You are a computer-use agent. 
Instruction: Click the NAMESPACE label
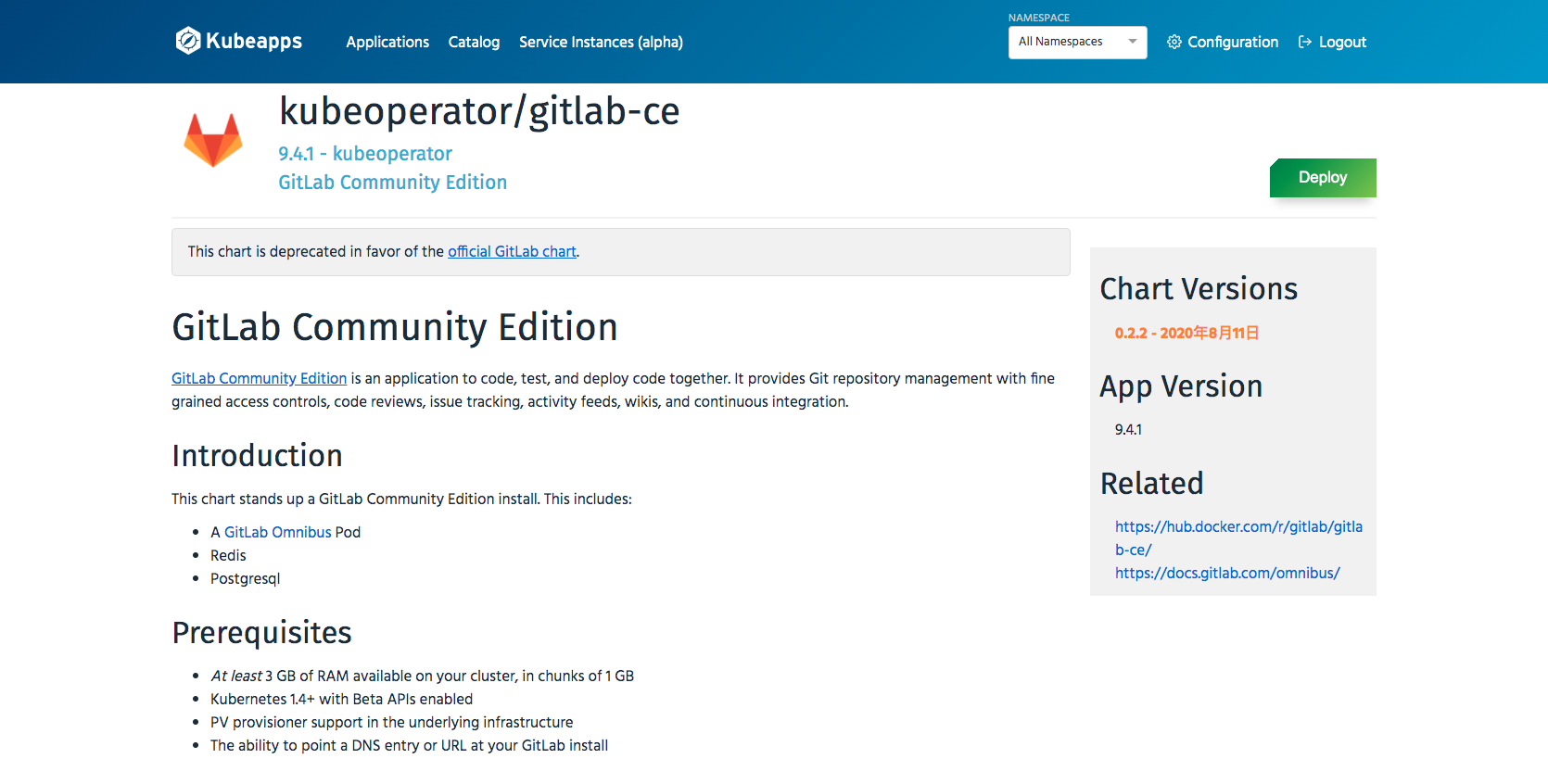[1039, 18]
